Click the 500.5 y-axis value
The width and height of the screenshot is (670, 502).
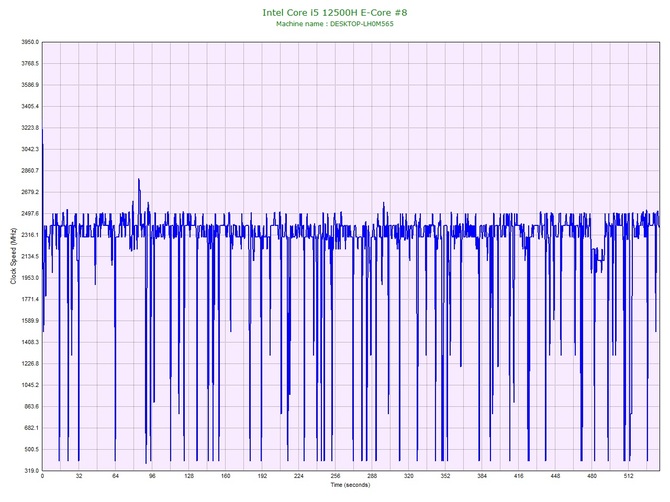click(x=31, y=449)
